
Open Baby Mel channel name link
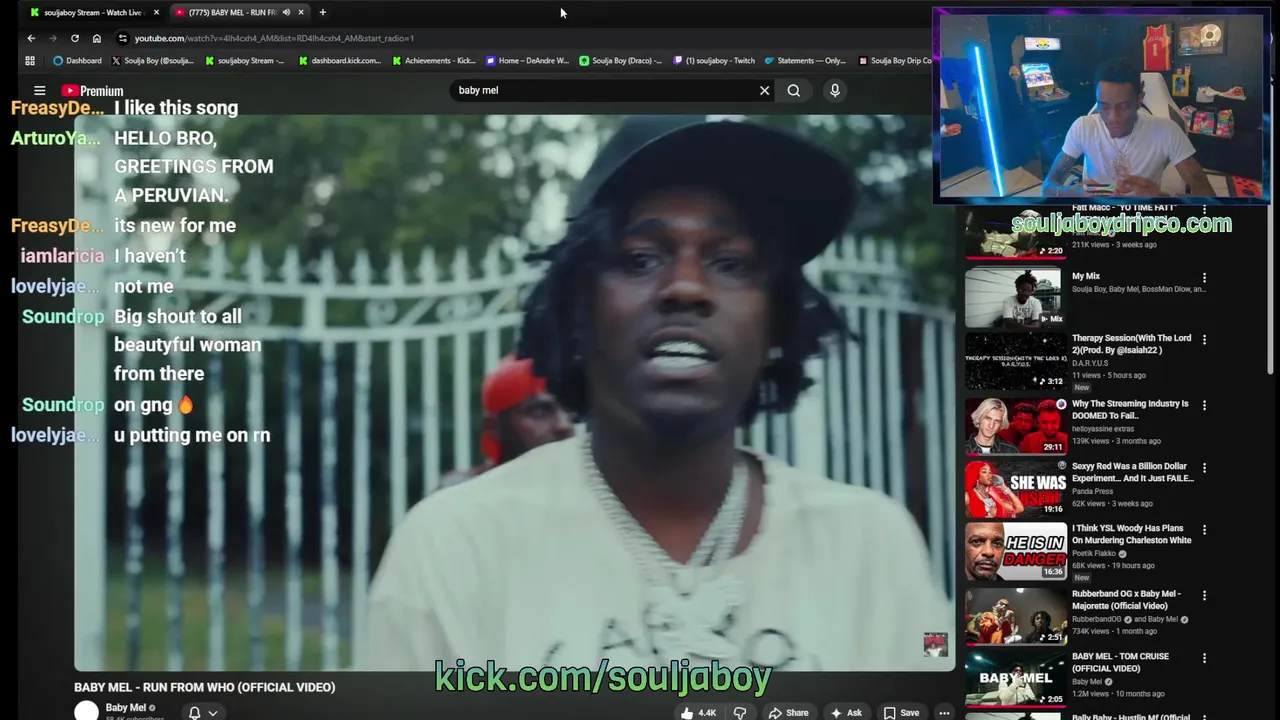tap(126, 708)
